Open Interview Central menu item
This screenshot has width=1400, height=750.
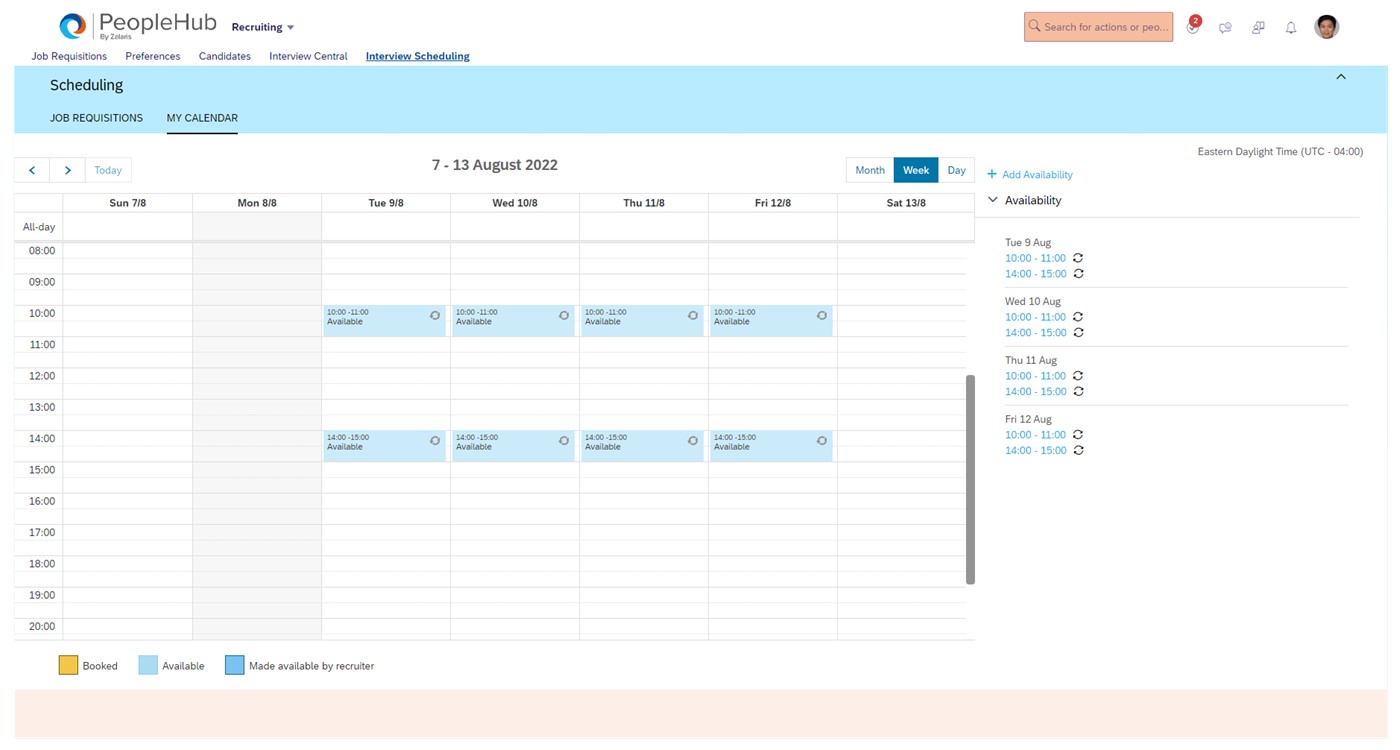pos(308,56)
